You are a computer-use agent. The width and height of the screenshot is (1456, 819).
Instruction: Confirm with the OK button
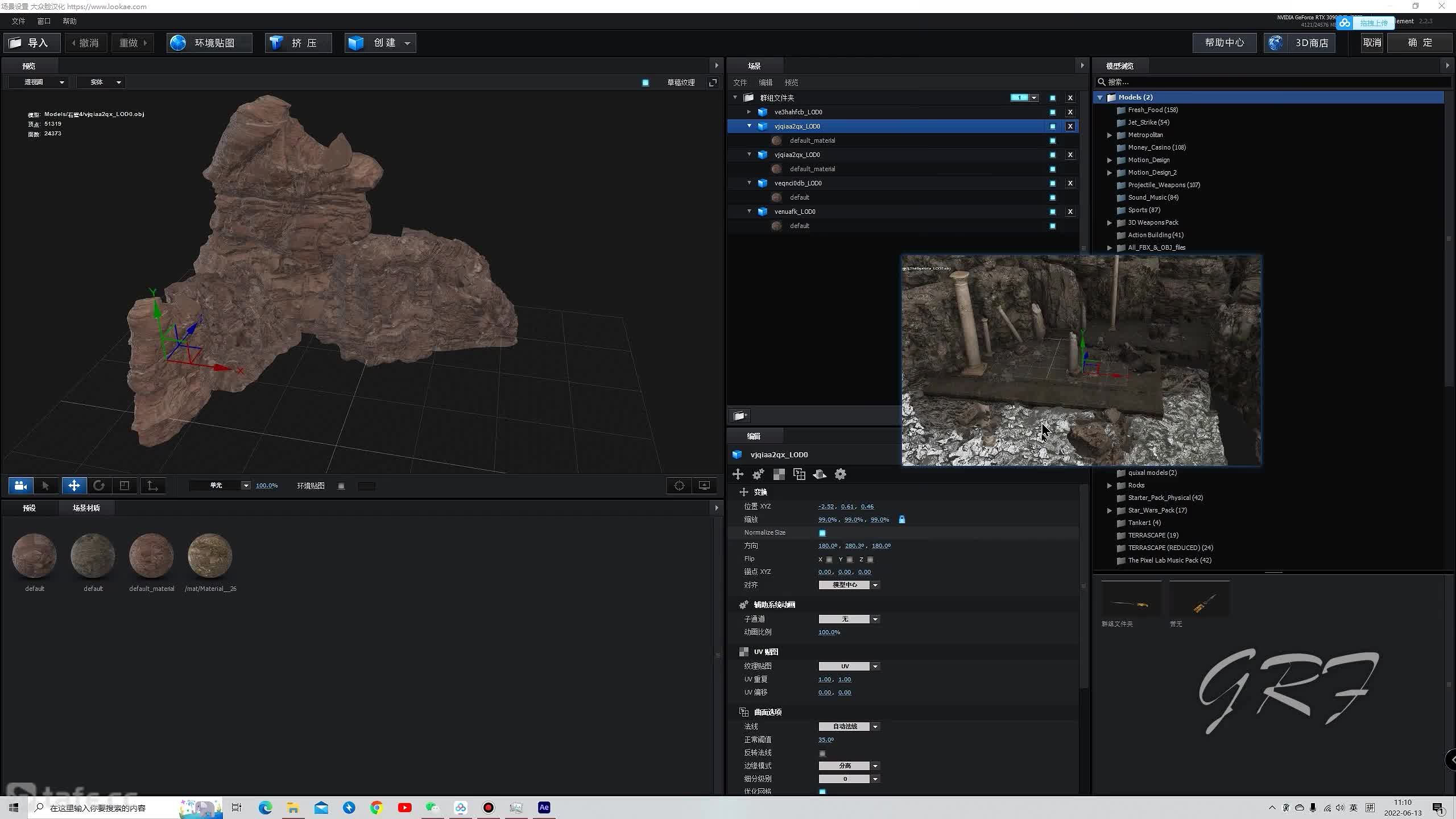(1420, 43)
